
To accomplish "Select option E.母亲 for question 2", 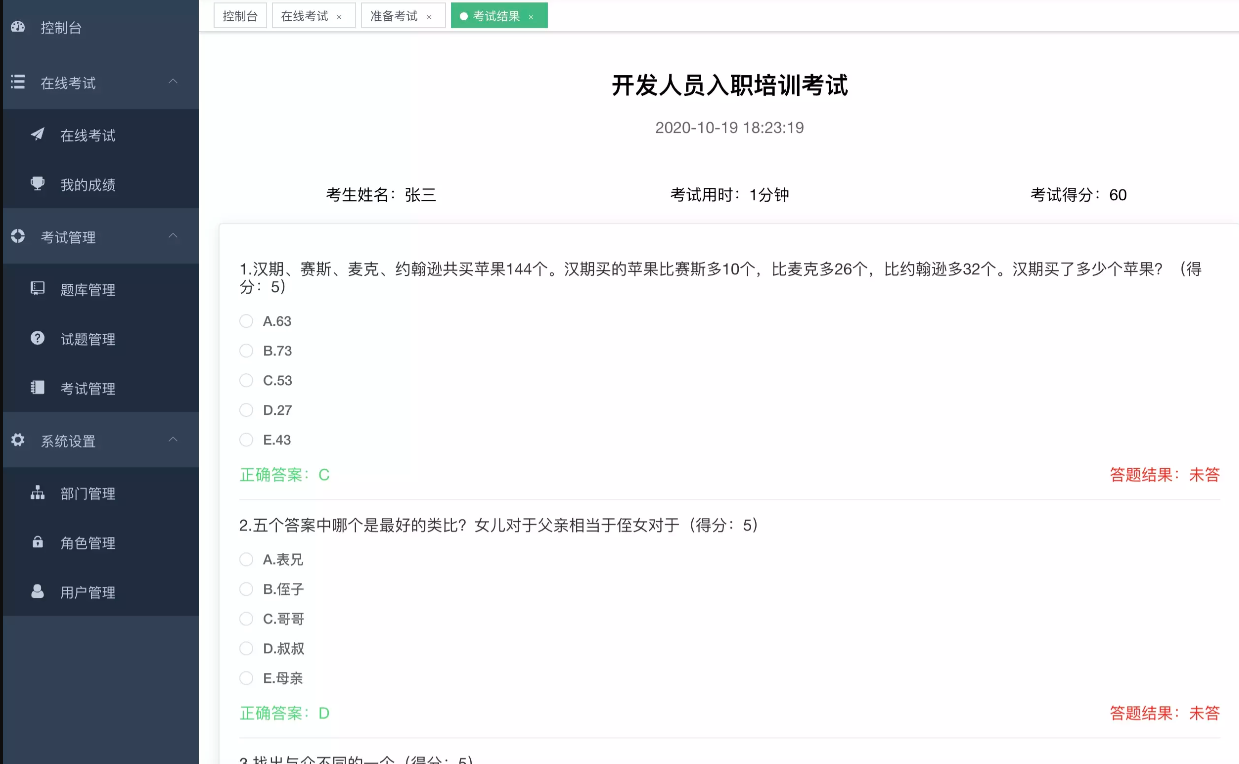I will coord(246,678).
